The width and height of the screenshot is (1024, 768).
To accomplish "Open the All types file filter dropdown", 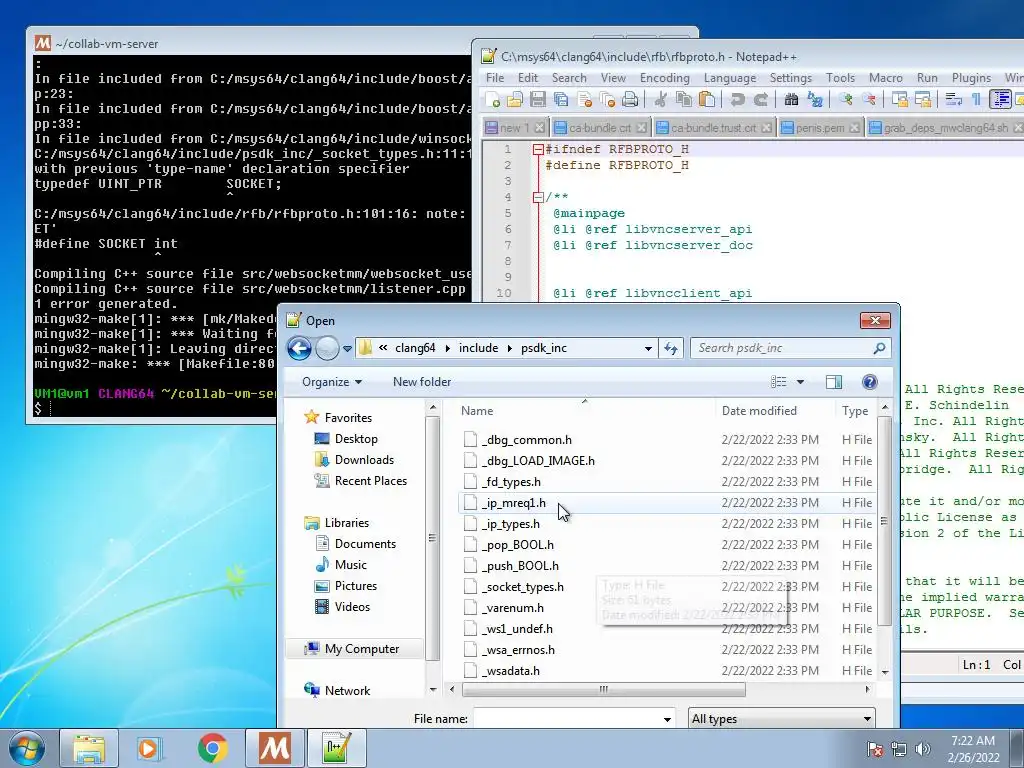I will pos(782,719).
